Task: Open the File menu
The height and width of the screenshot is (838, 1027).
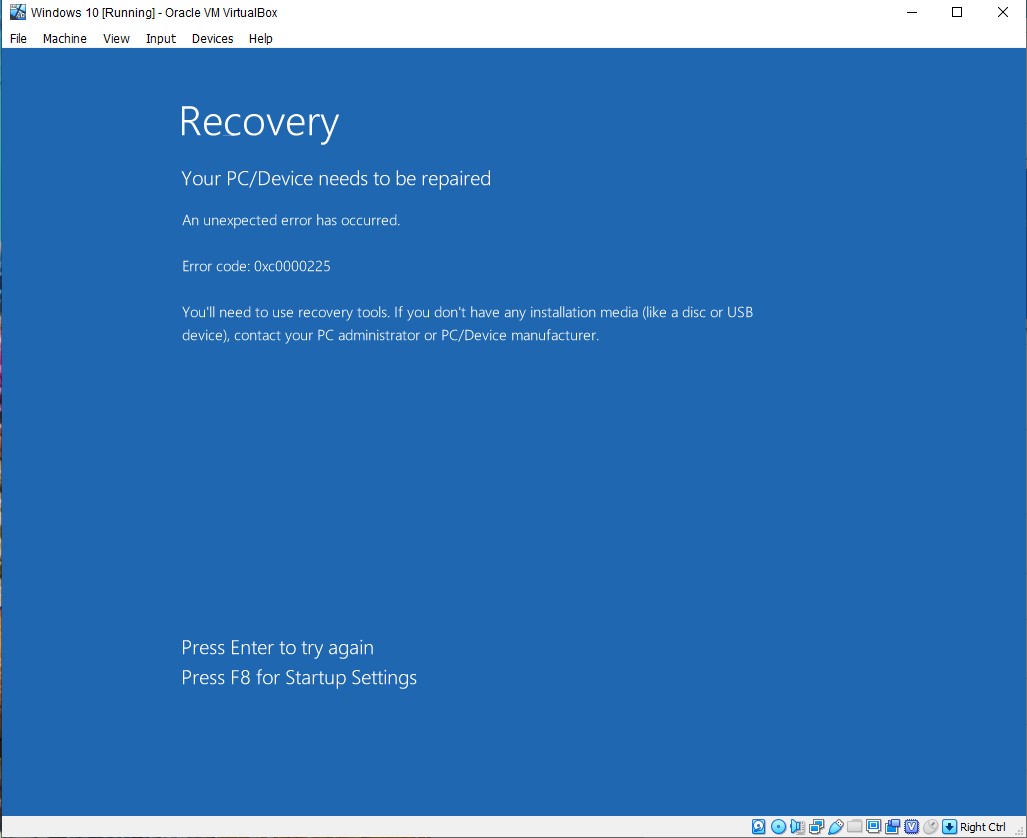Action: coord(18,39)
